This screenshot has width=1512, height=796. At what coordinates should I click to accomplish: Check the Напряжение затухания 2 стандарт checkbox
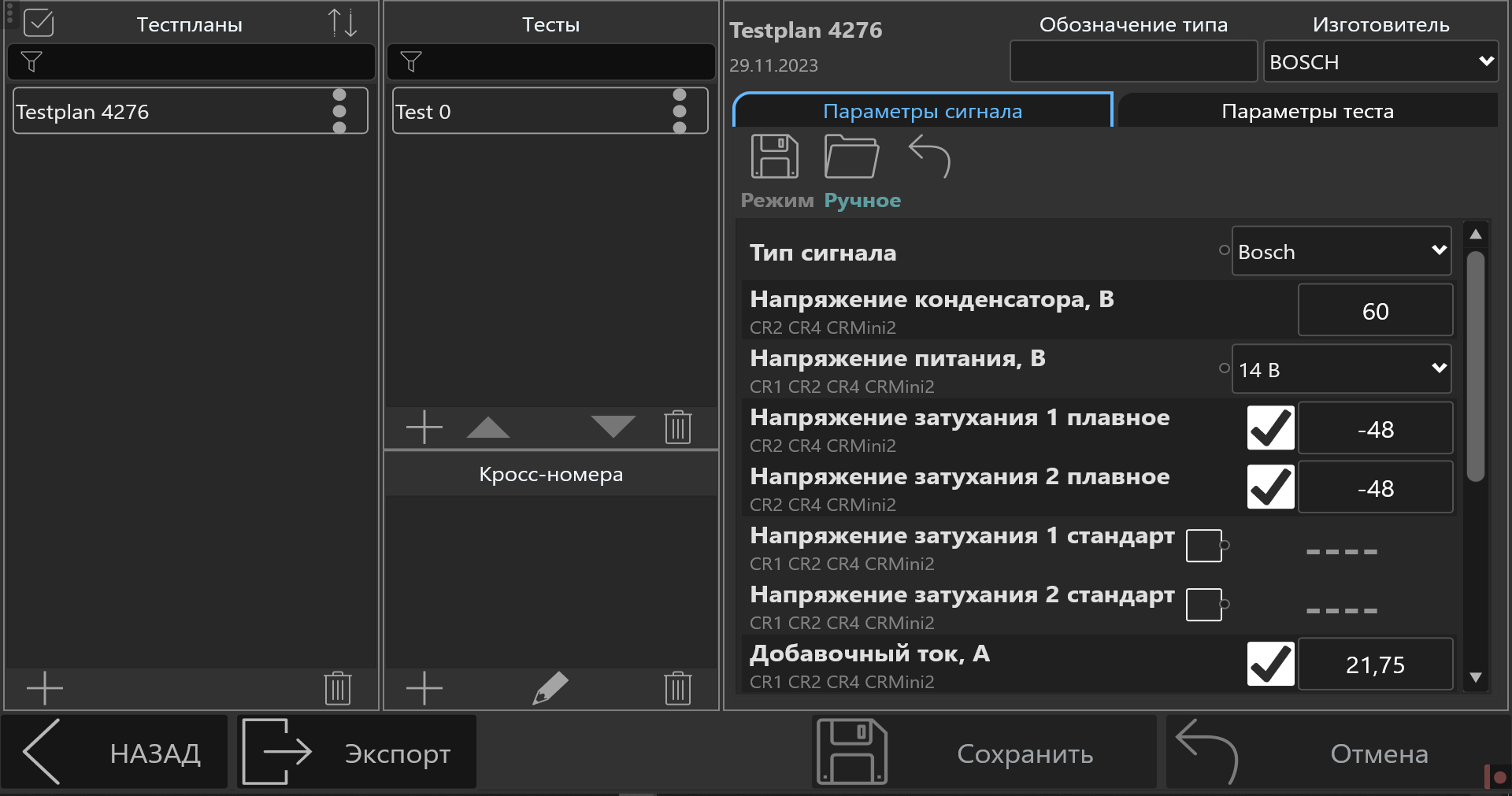pos(1204,605)
